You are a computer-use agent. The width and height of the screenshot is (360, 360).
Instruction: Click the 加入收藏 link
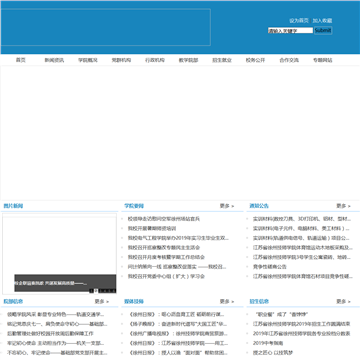[x=322, y=21]
